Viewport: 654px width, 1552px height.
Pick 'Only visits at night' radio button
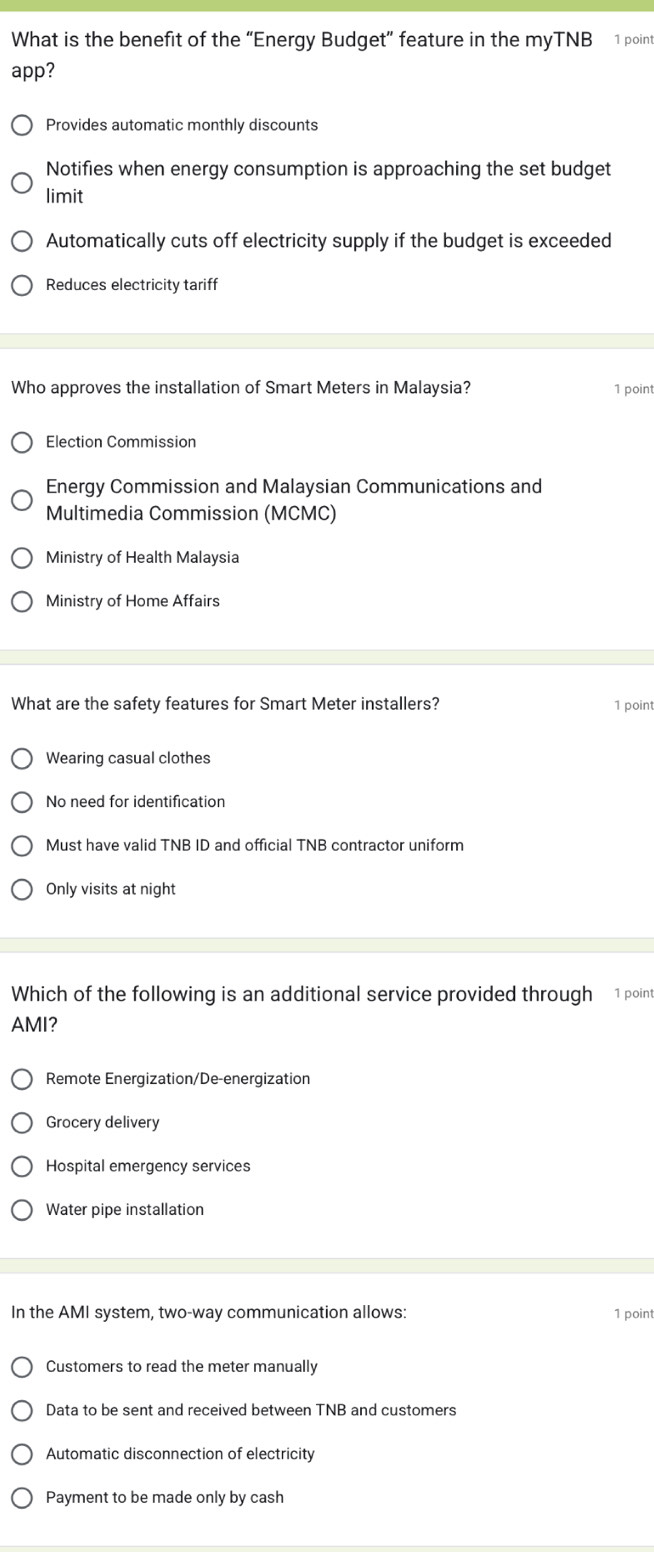[x=21, y=890]
